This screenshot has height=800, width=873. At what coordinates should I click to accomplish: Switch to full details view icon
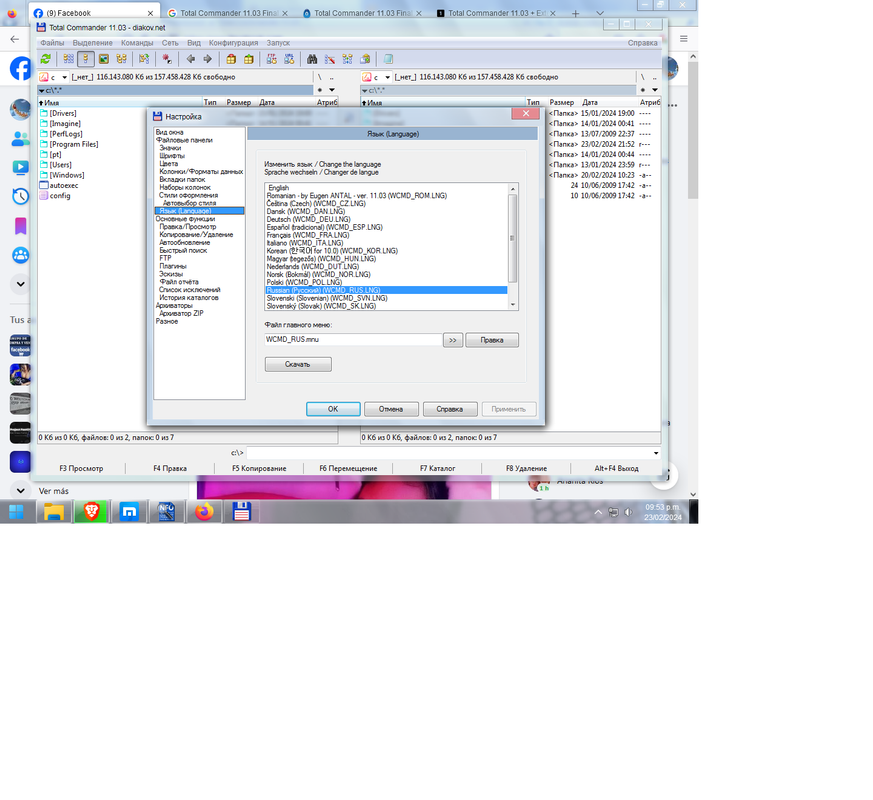point(86,59)
